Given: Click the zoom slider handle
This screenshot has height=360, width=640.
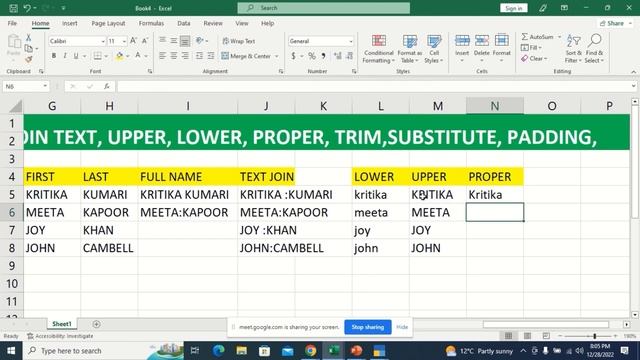Looking at the screenshot, I should 595,336.
